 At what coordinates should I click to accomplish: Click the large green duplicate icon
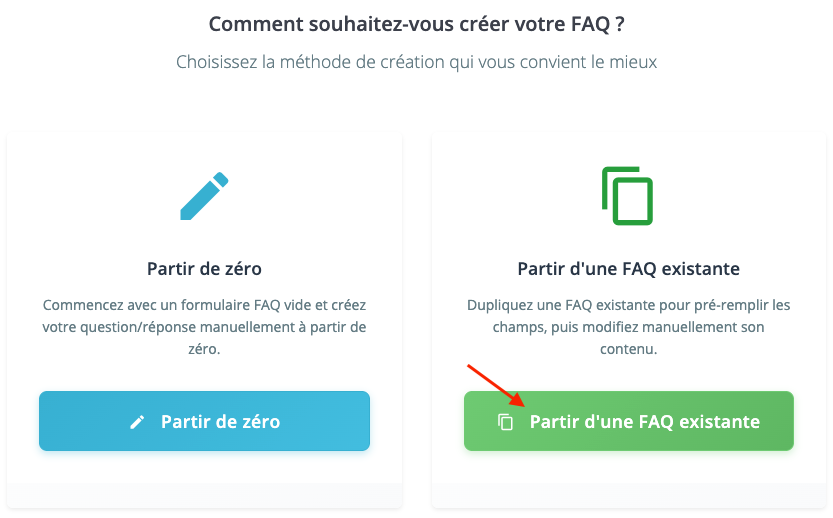(628, 196)
